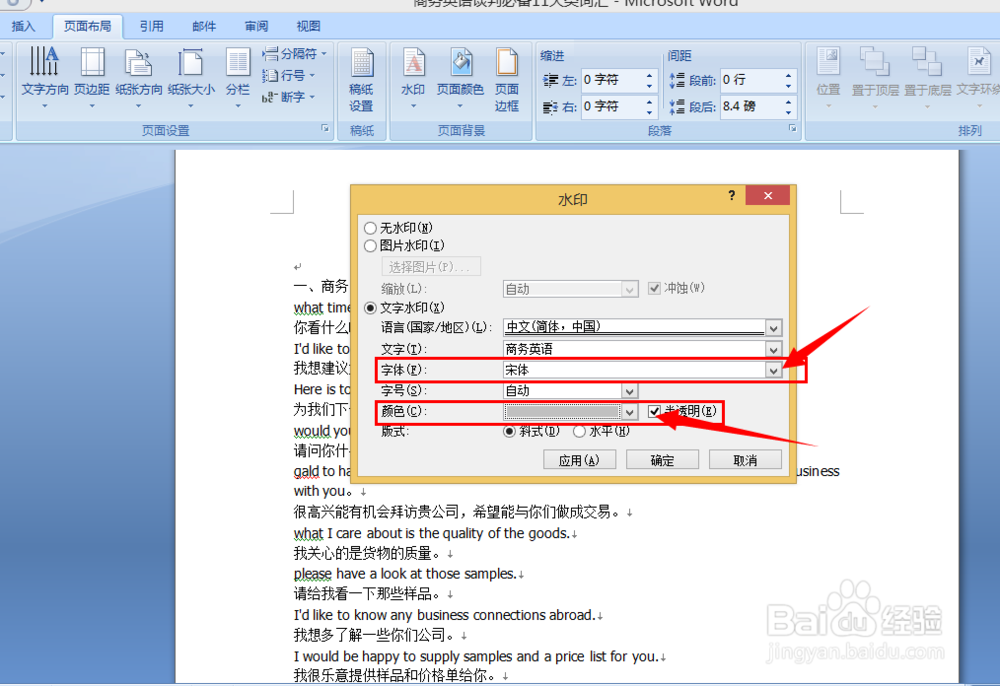The width and height of the screenshot is (1000, 686).
Task: Open the Columns (分栏) menu
Action: click(x=238, y=75)
